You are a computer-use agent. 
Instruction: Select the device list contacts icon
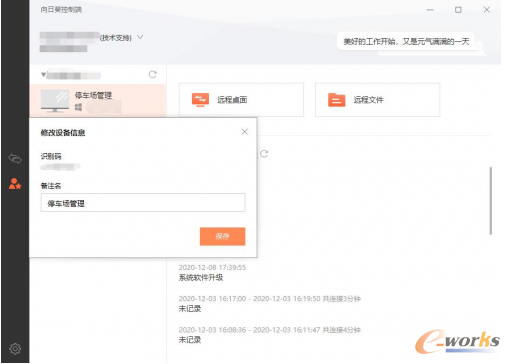15,184
